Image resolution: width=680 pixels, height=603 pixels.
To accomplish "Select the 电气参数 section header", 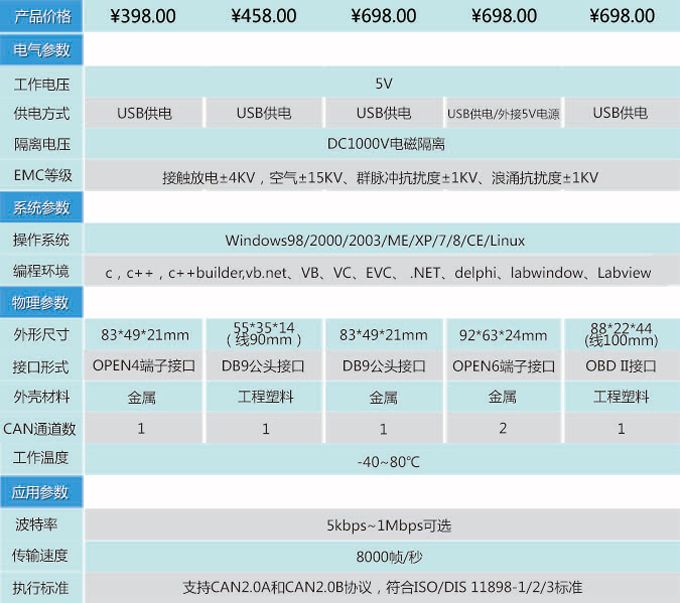I will (41, 51).
